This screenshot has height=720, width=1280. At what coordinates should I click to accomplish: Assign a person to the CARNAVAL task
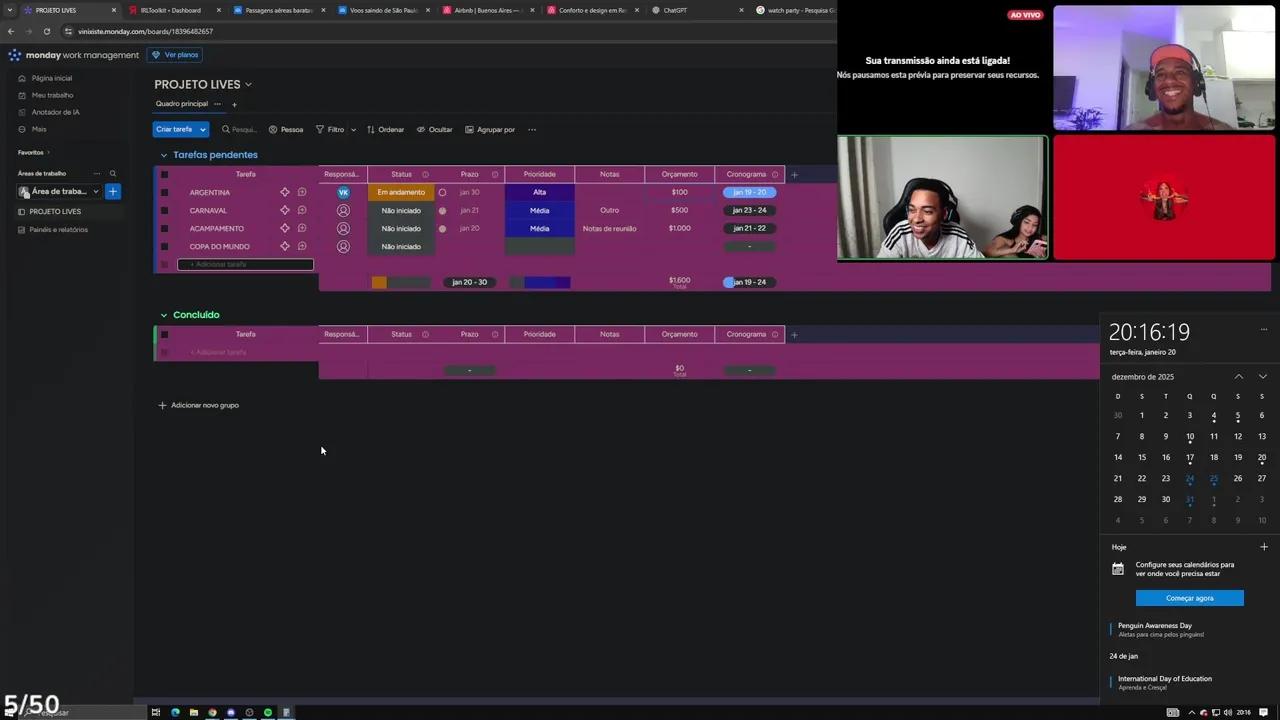coord(343,210)
